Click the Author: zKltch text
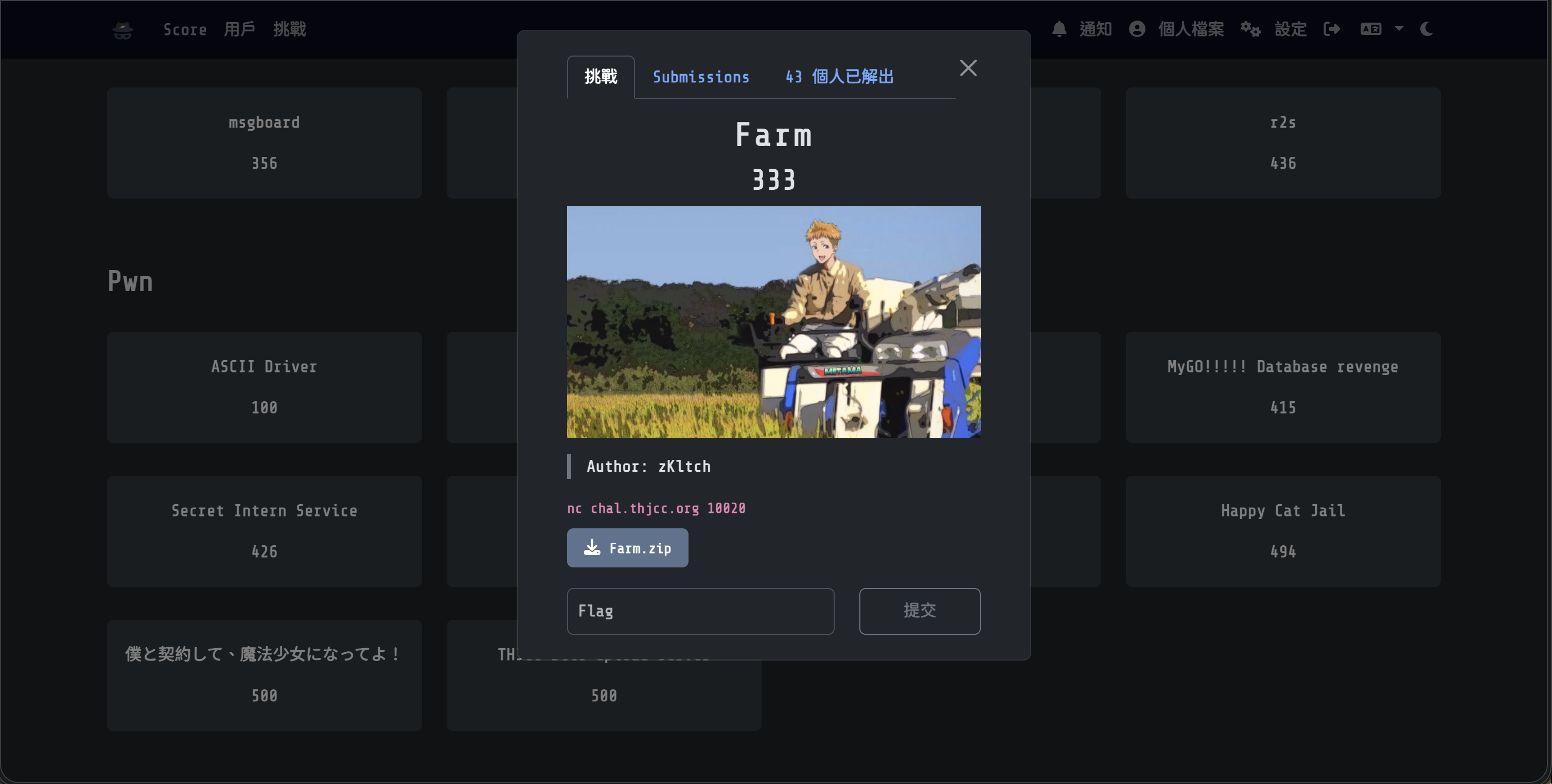Image resolution: width=1552 pixels, height=784 pixels. coord(648,466)
